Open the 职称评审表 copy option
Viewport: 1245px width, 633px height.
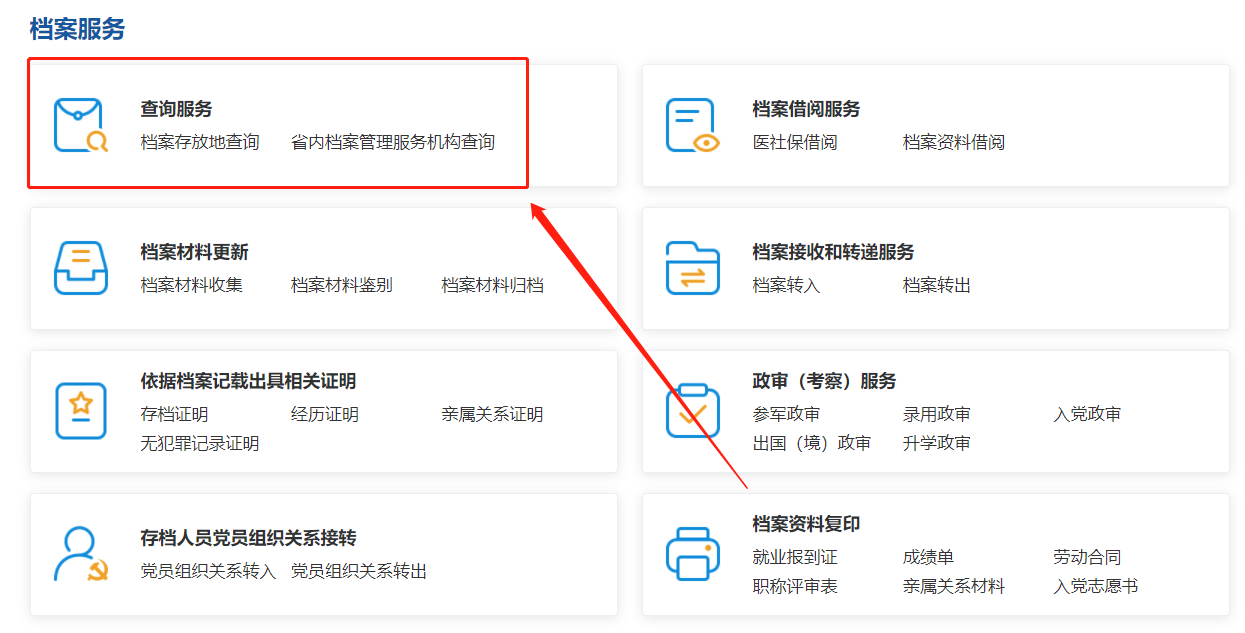click(x=795, y=586)
